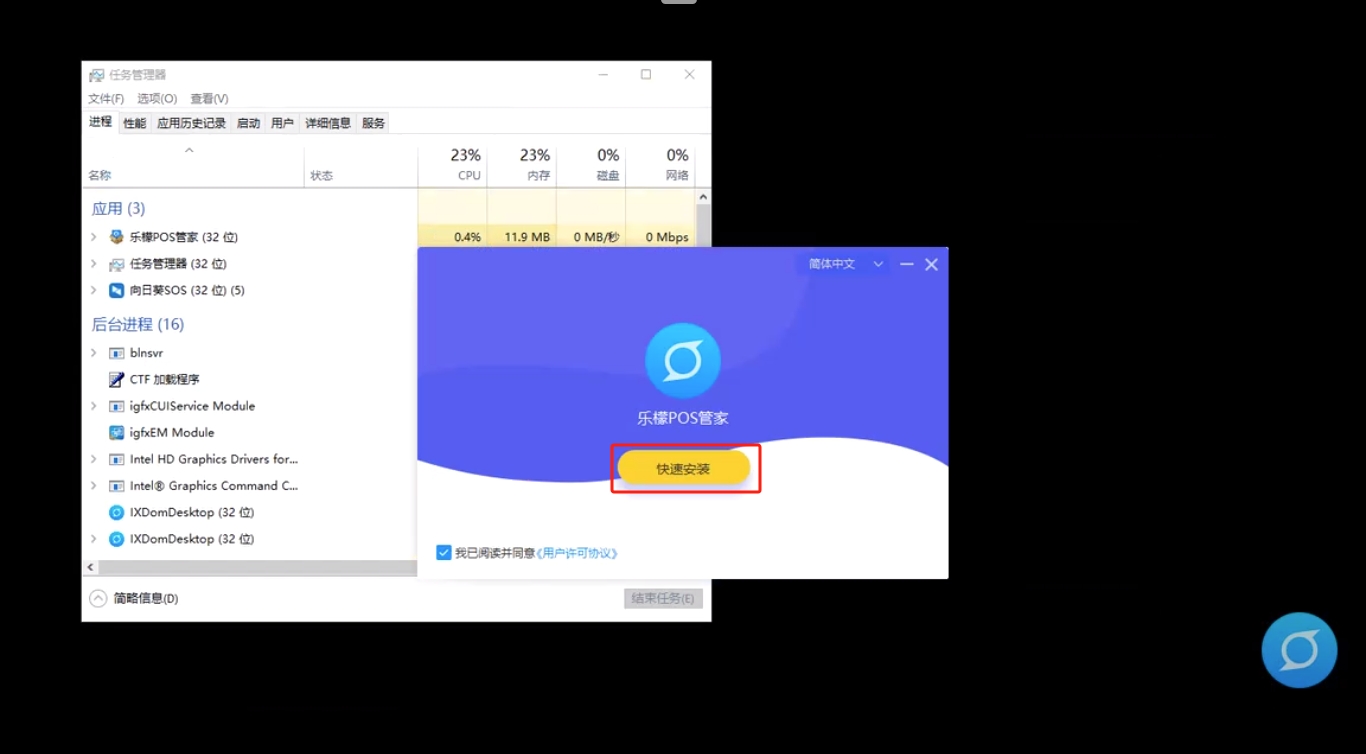The height and width of the screenshot is (754, 1366).
Task: Select the 进程 tab
Action: (x=100, y=122)
